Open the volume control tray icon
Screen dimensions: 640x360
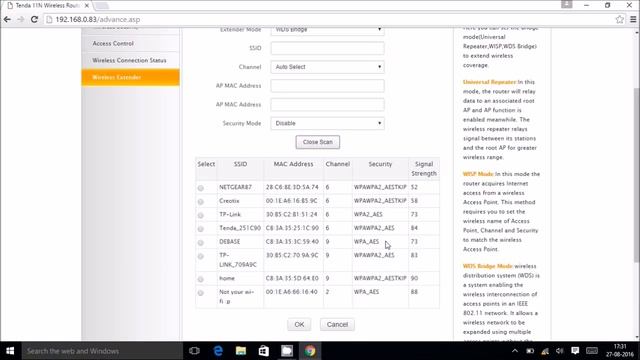click(x=560, y=351)
